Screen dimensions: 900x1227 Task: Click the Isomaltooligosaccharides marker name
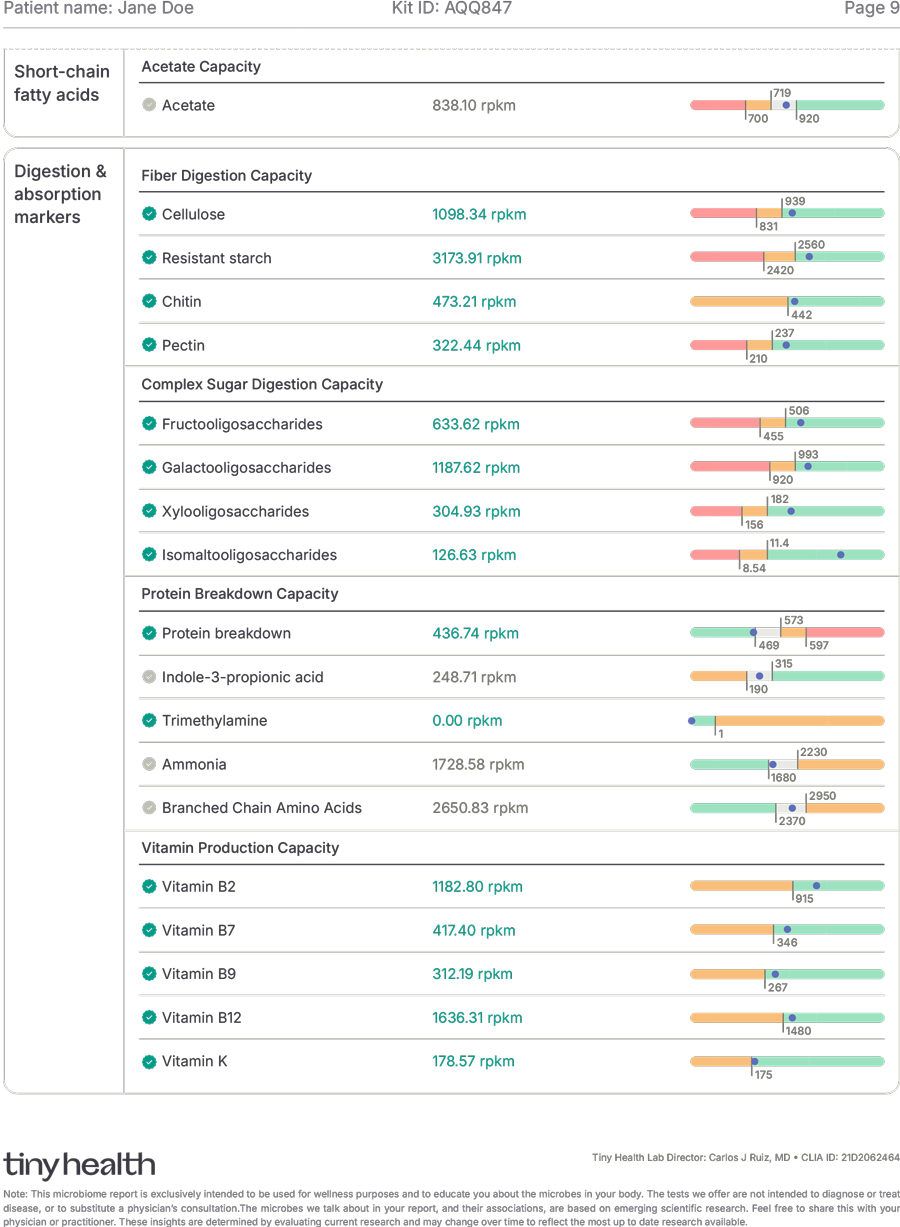click(249, 555)
